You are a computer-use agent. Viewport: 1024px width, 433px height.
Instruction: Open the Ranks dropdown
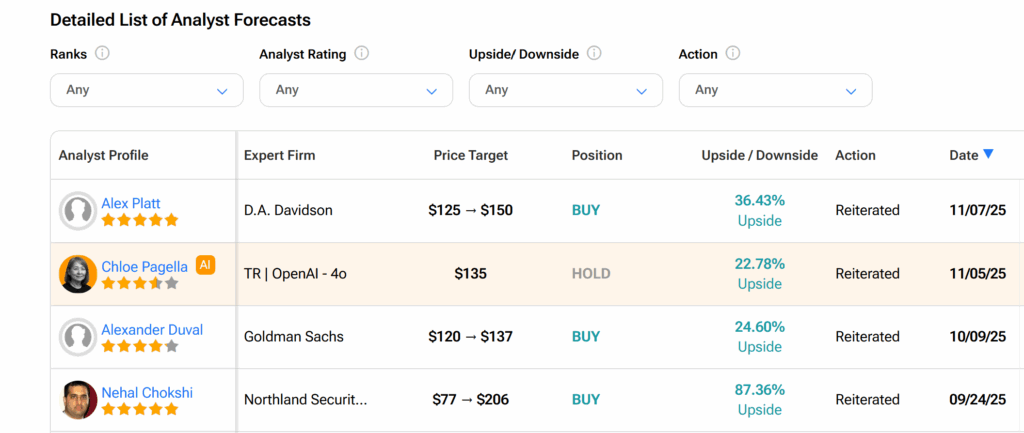point(147,90)
